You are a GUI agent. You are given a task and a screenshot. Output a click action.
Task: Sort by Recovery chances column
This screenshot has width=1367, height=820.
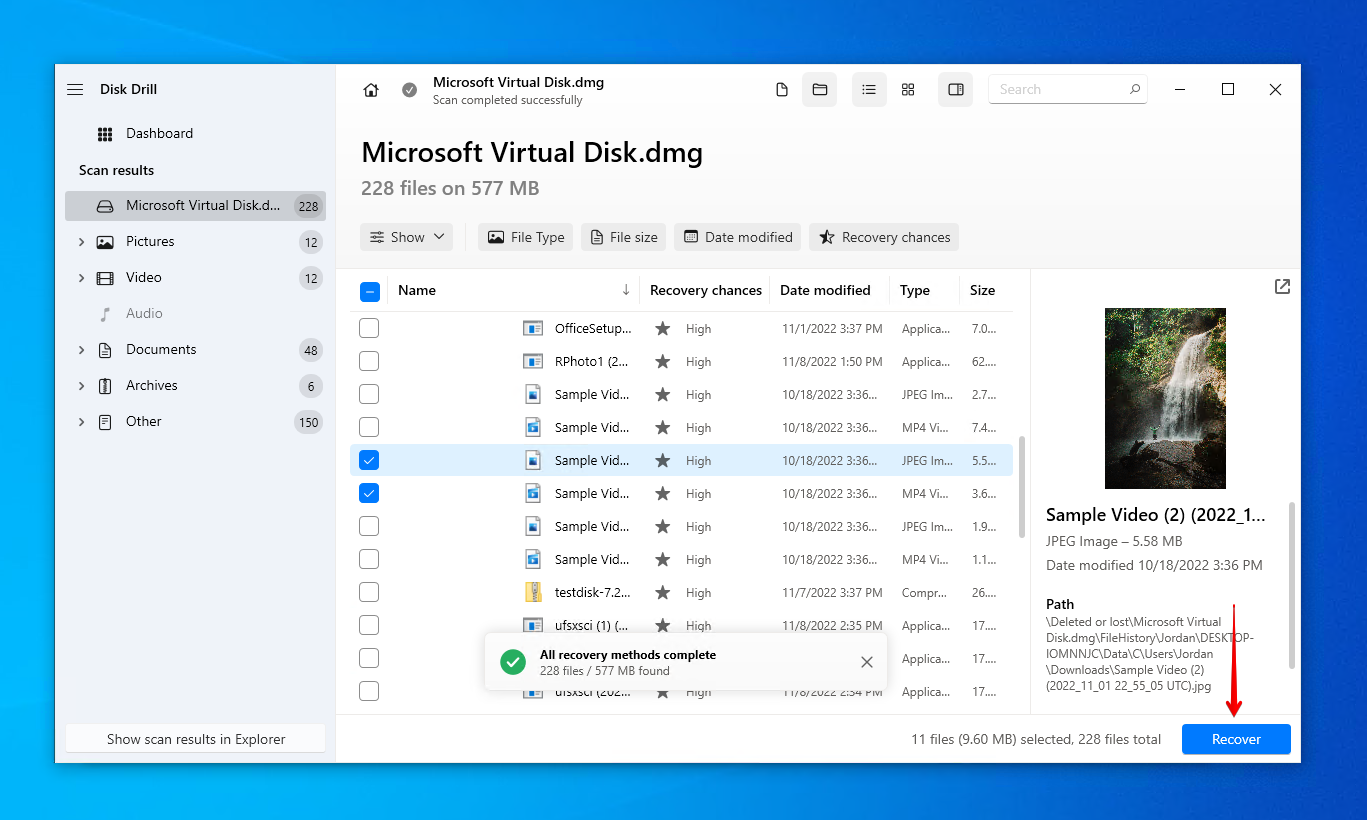click(x=705, y=290)
